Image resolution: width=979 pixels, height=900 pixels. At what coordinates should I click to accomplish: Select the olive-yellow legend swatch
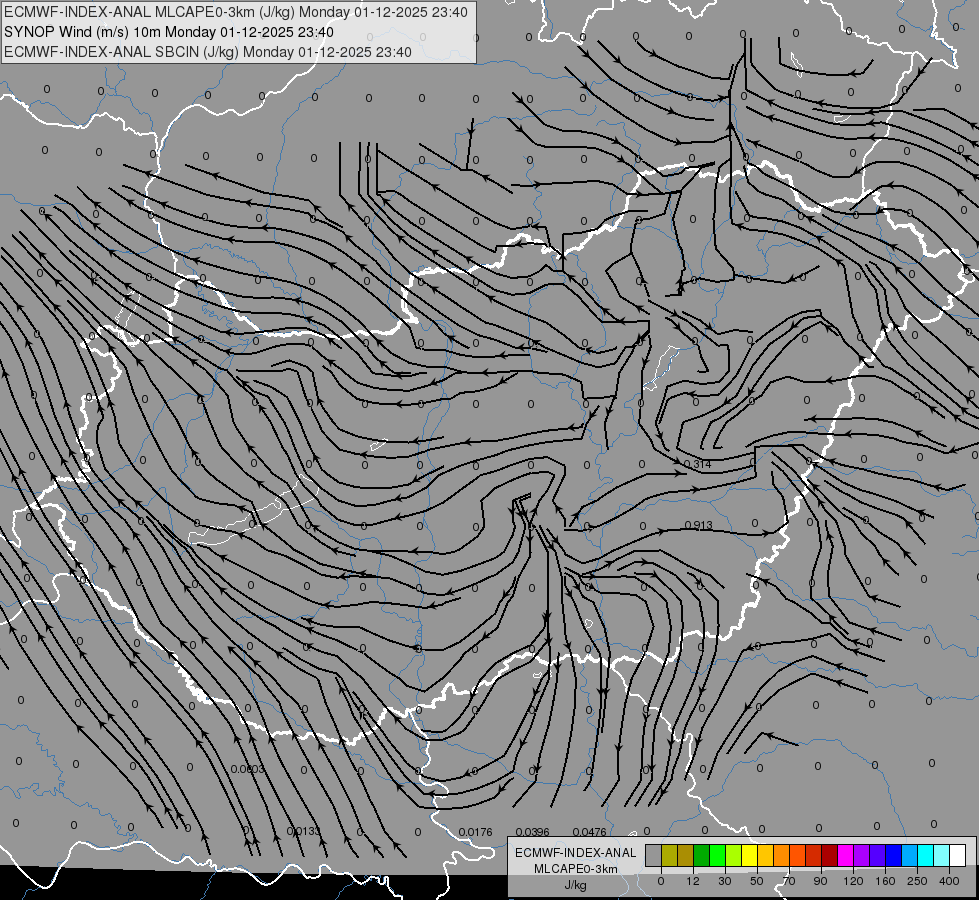pyautogui.click(x=669, y=856)
